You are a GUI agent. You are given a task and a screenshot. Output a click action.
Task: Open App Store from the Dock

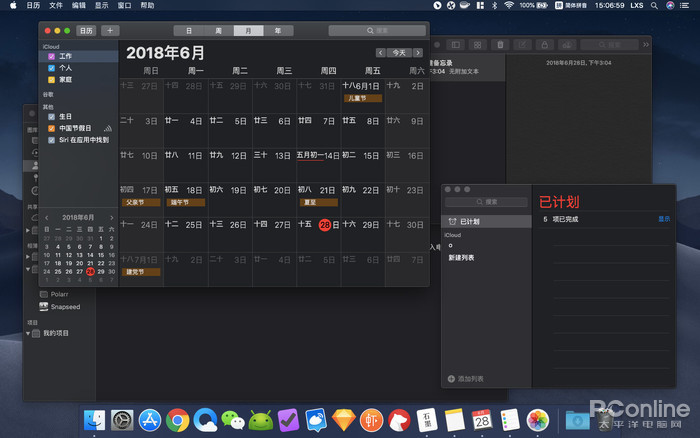coord(150,420)
